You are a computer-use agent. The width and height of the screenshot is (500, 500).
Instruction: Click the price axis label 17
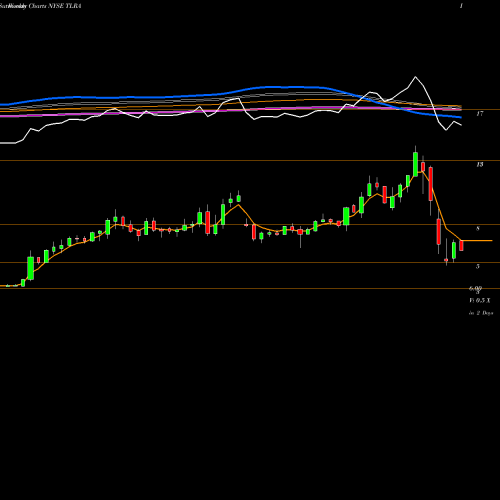pyautogui.click(x=480, y=114)
